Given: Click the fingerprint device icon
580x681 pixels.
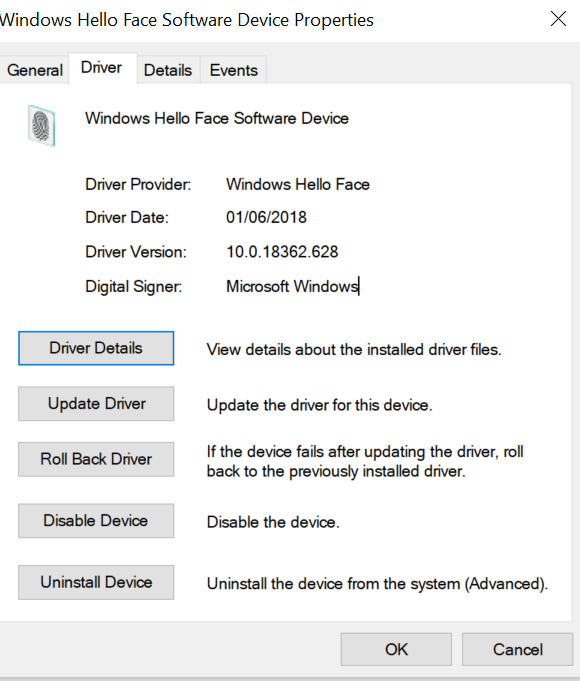Looking at the screenshot, I should click(x=42, y=126).
